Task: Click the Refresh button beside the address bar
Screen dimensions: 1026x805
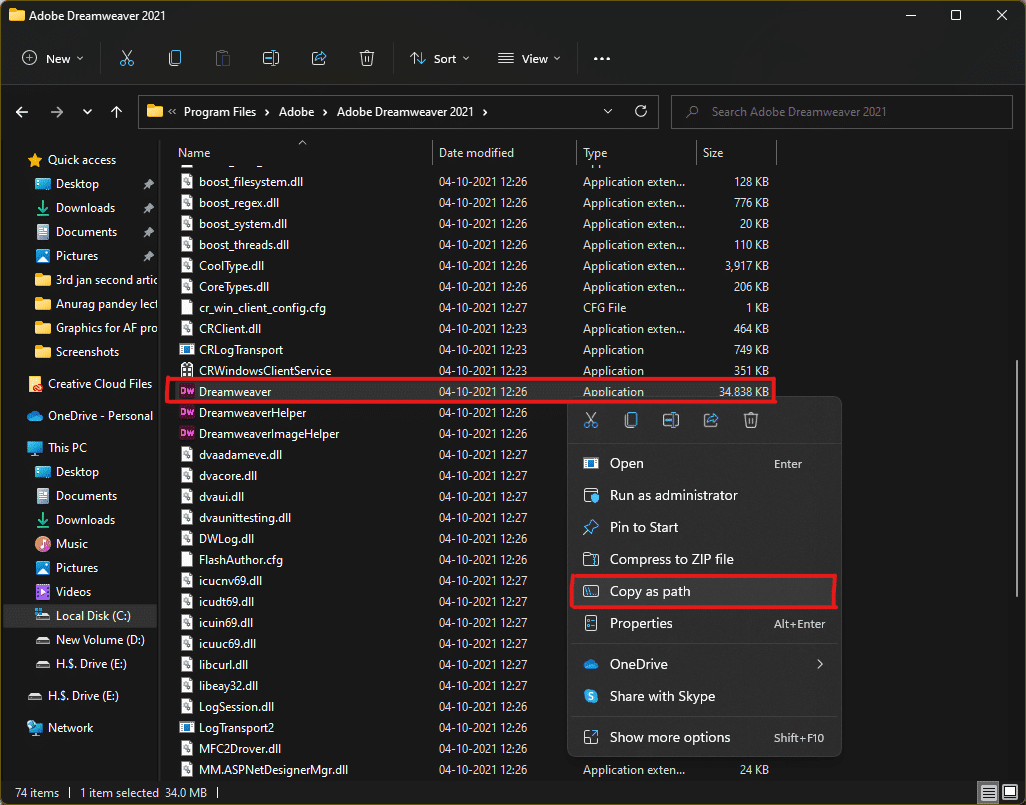Action: 641,112
